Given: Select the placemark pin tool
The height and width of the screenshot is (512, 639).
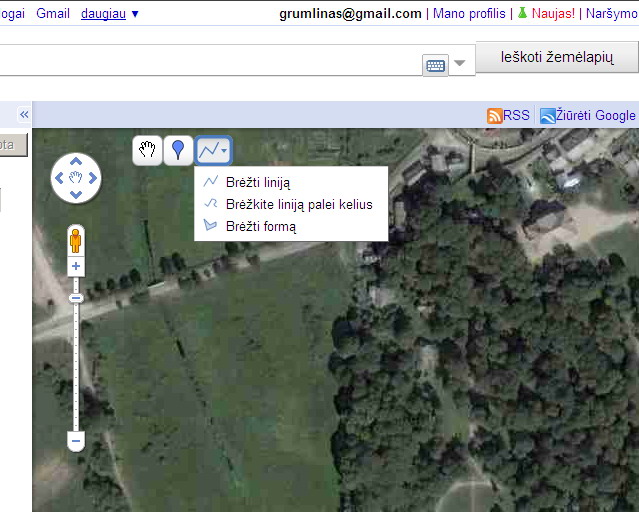Looking at the screenshot, I should tap(179, 150).
